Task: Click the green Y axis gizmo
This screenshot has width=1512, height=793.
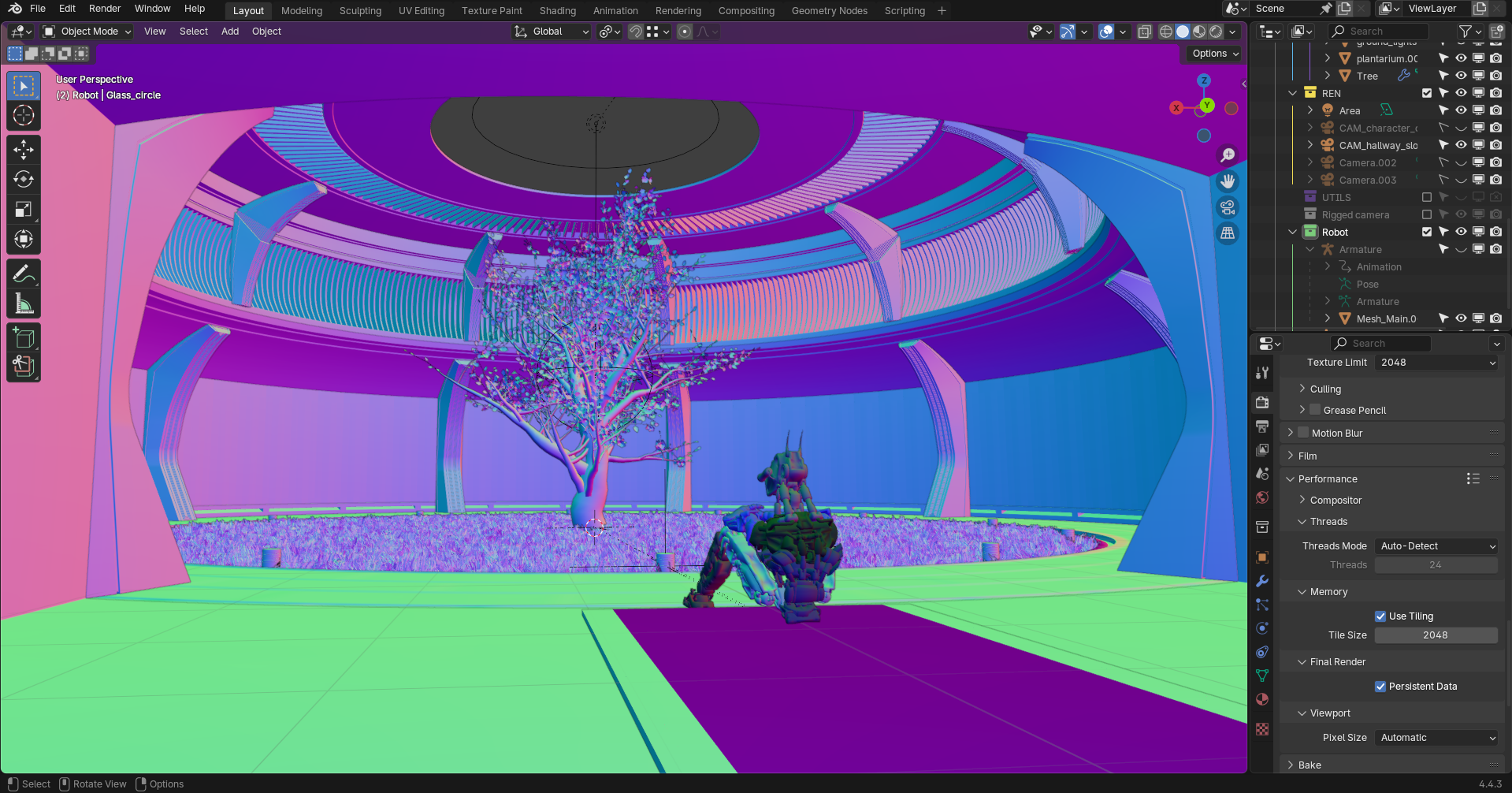Action: click(x=1207, y=106)
